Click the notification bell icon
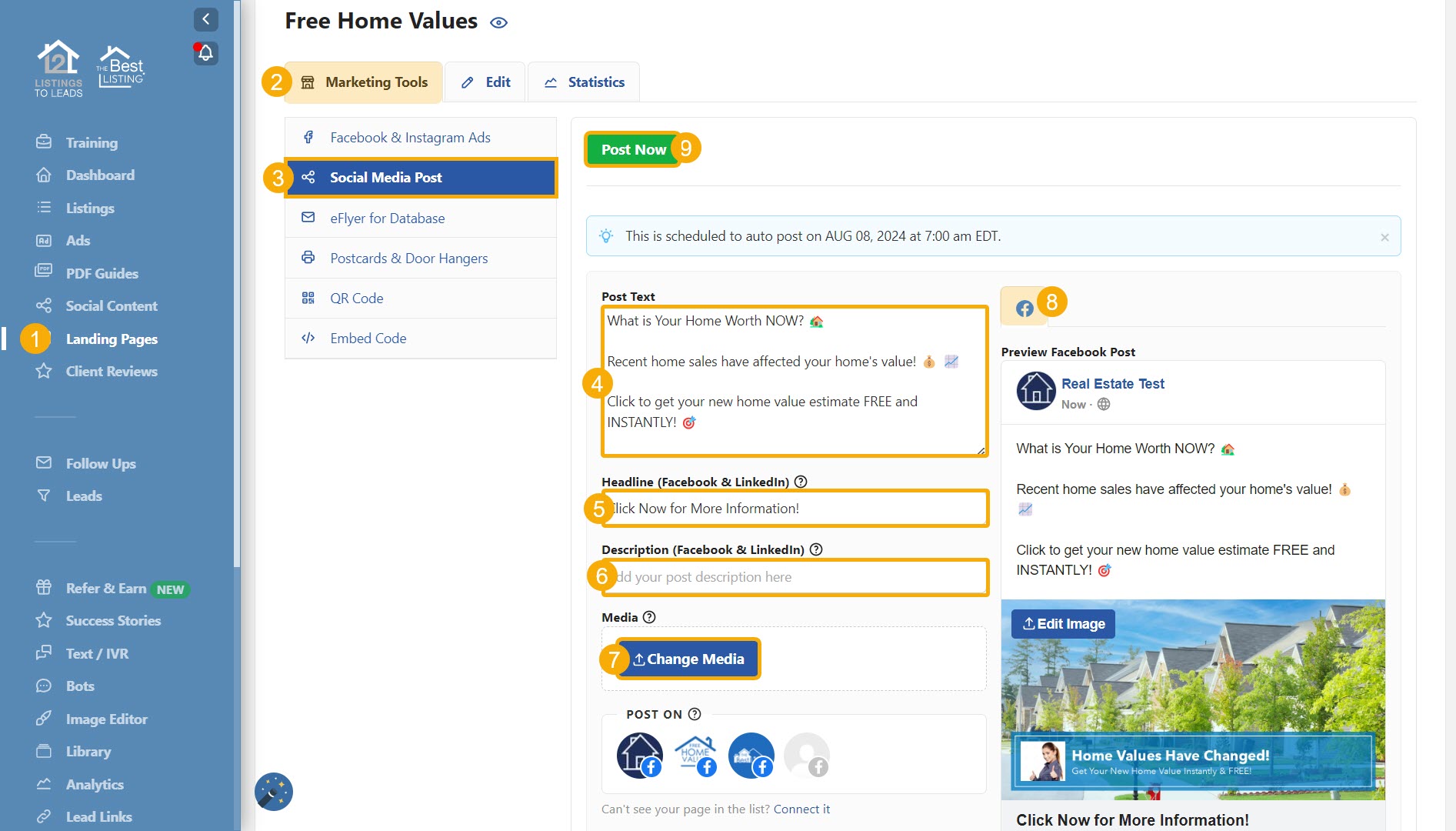1456x831 pixels. click(x=205, y=53)
